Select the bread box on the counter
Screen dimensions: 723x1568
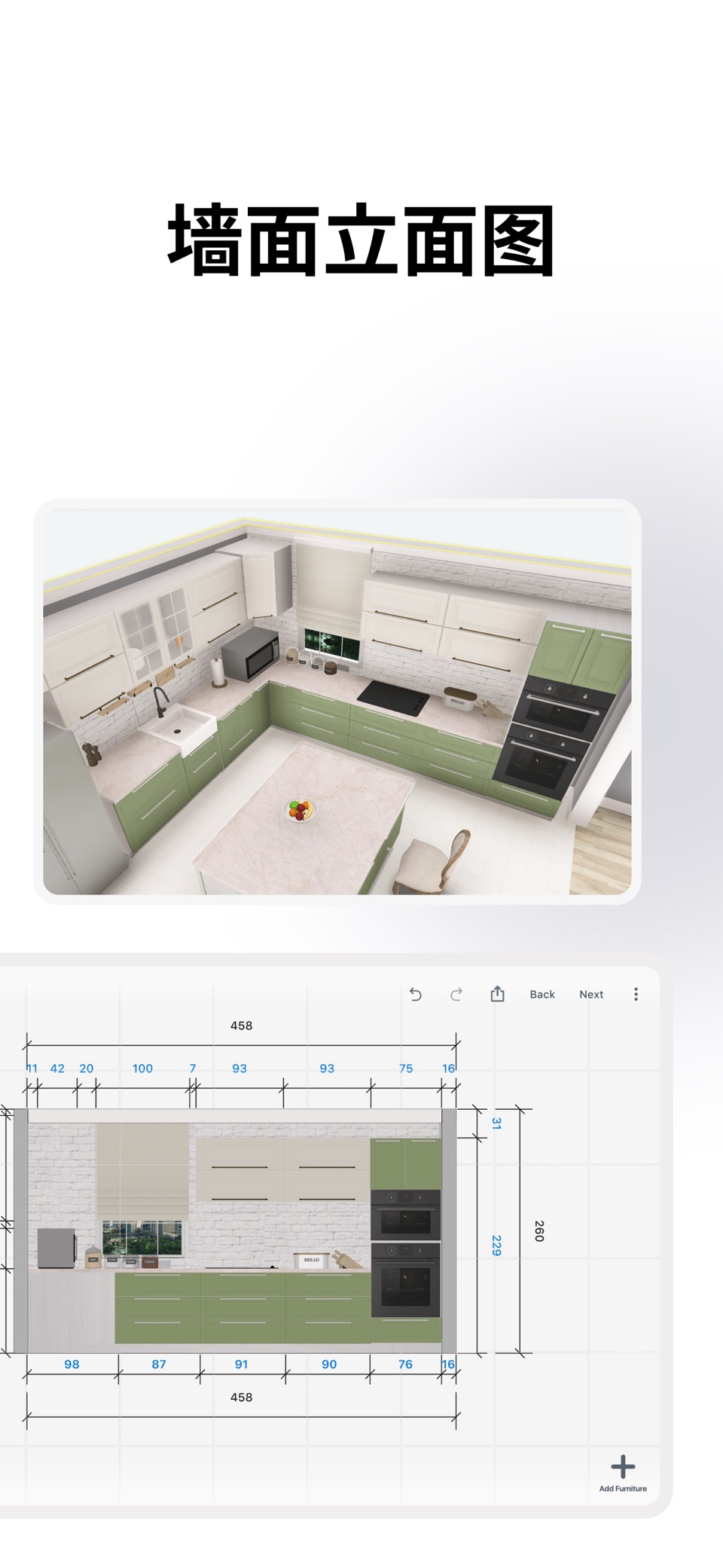pos(311,1260)
